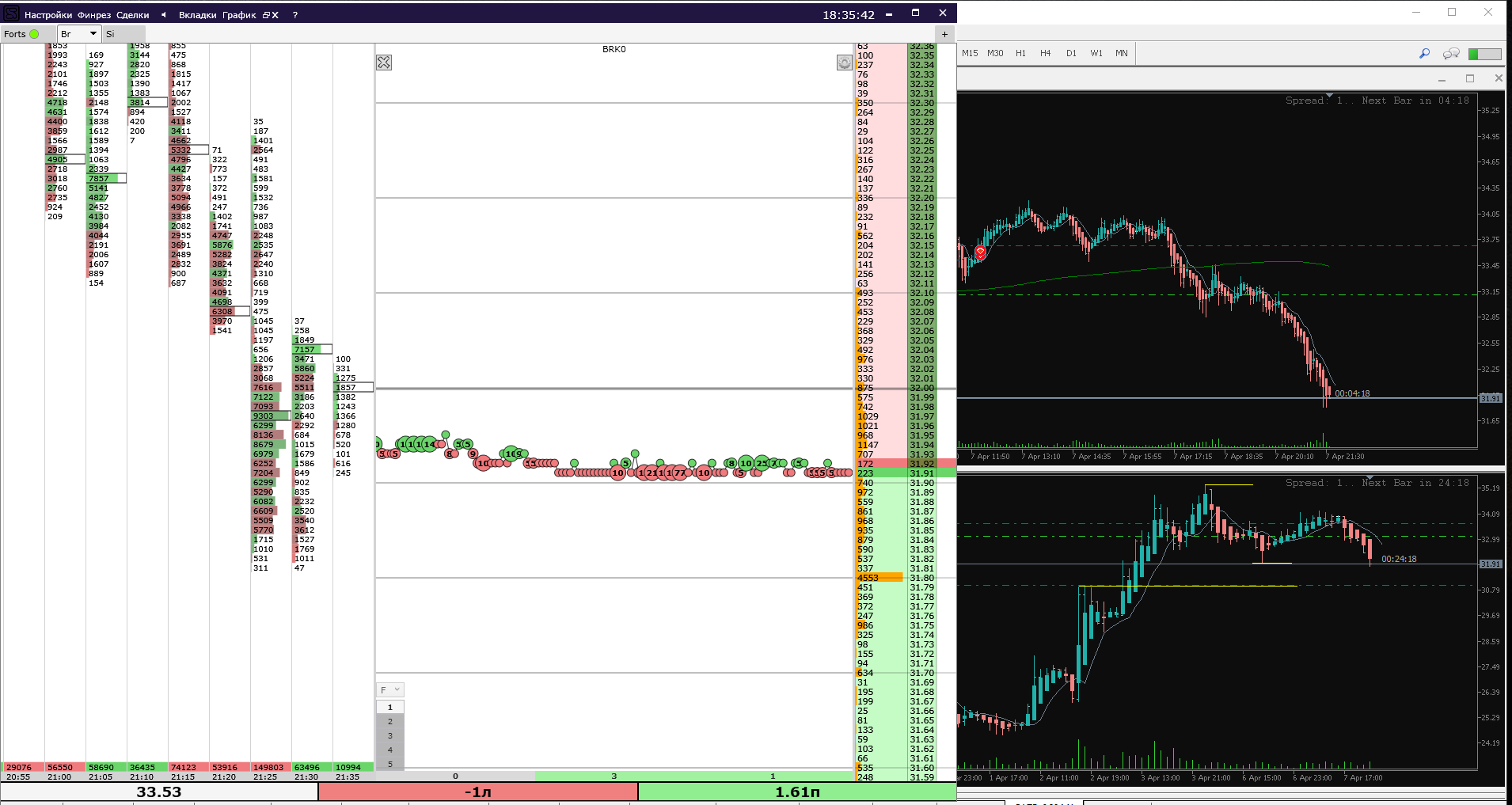The image size is (1512, 805).
Task: Open the chat bubbles icon in MetaTrader
Action: (1451, 53)
